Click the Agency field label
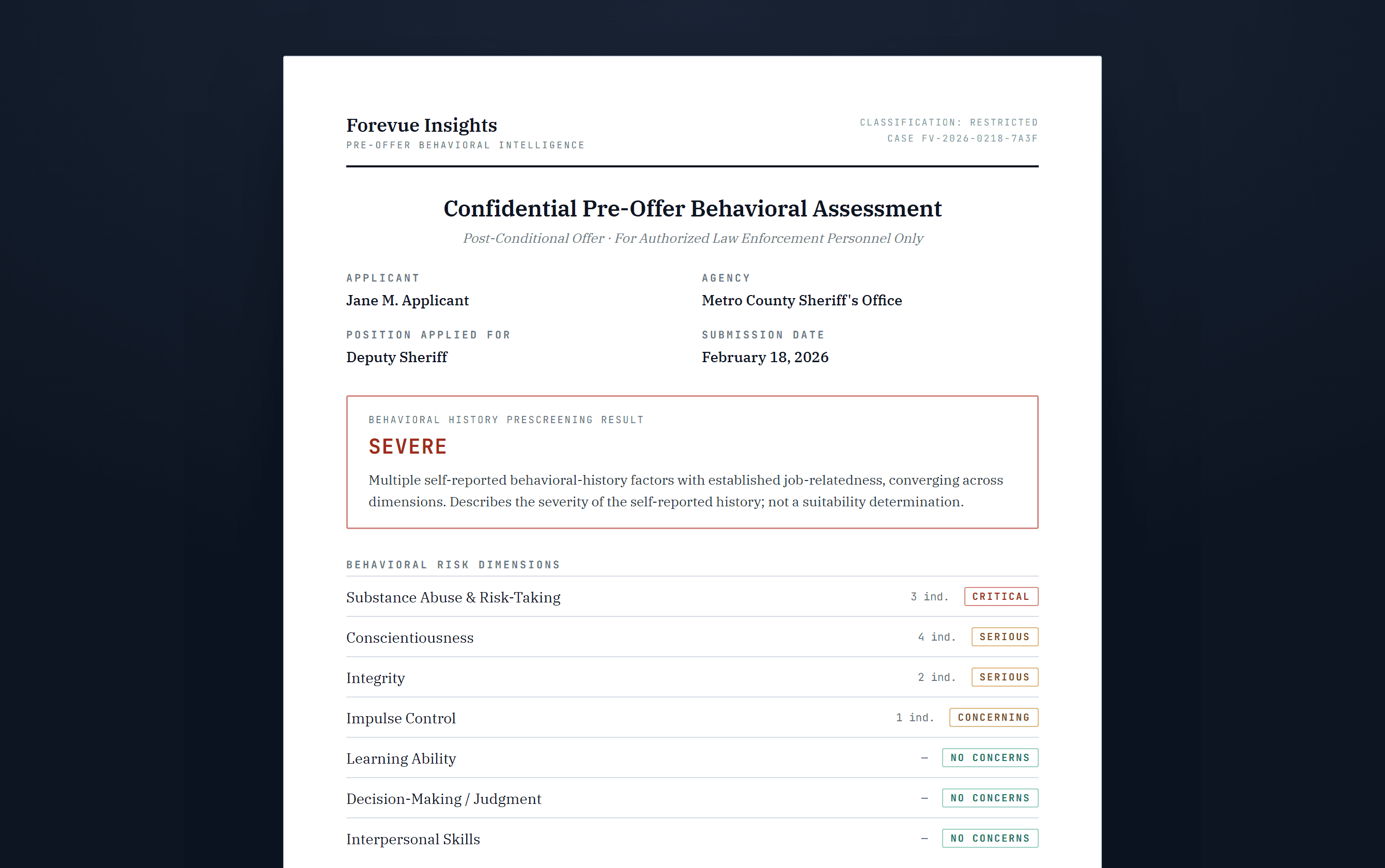 coord(726,278)
